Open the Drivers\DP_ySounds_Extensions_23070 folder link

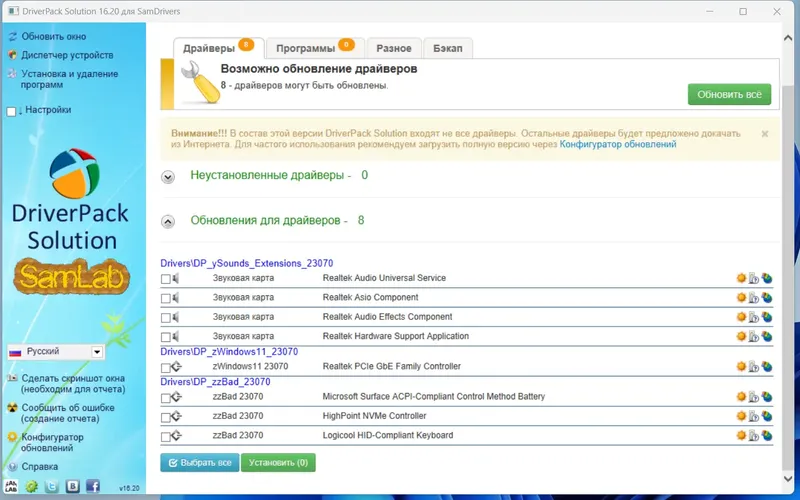(246, 263)
